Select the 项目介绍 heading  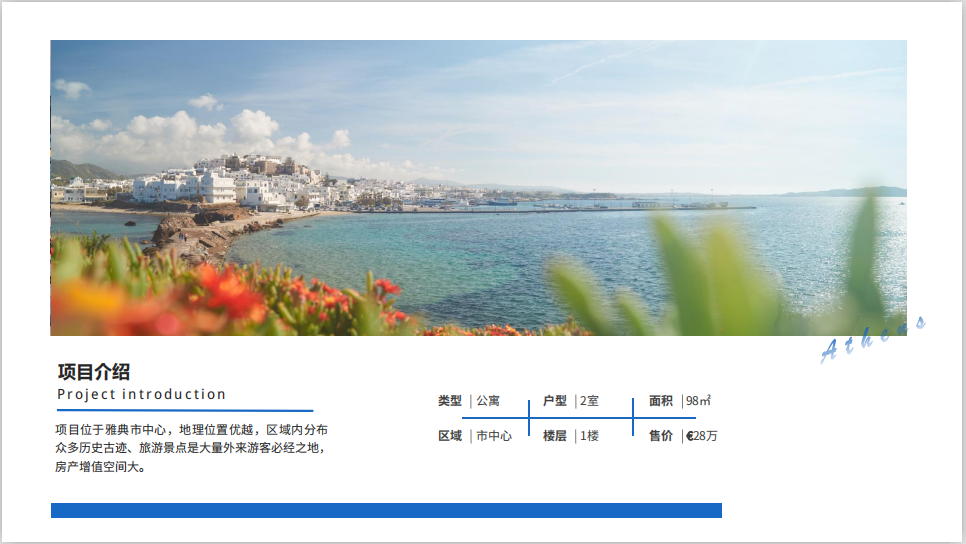tap(94, 372)
